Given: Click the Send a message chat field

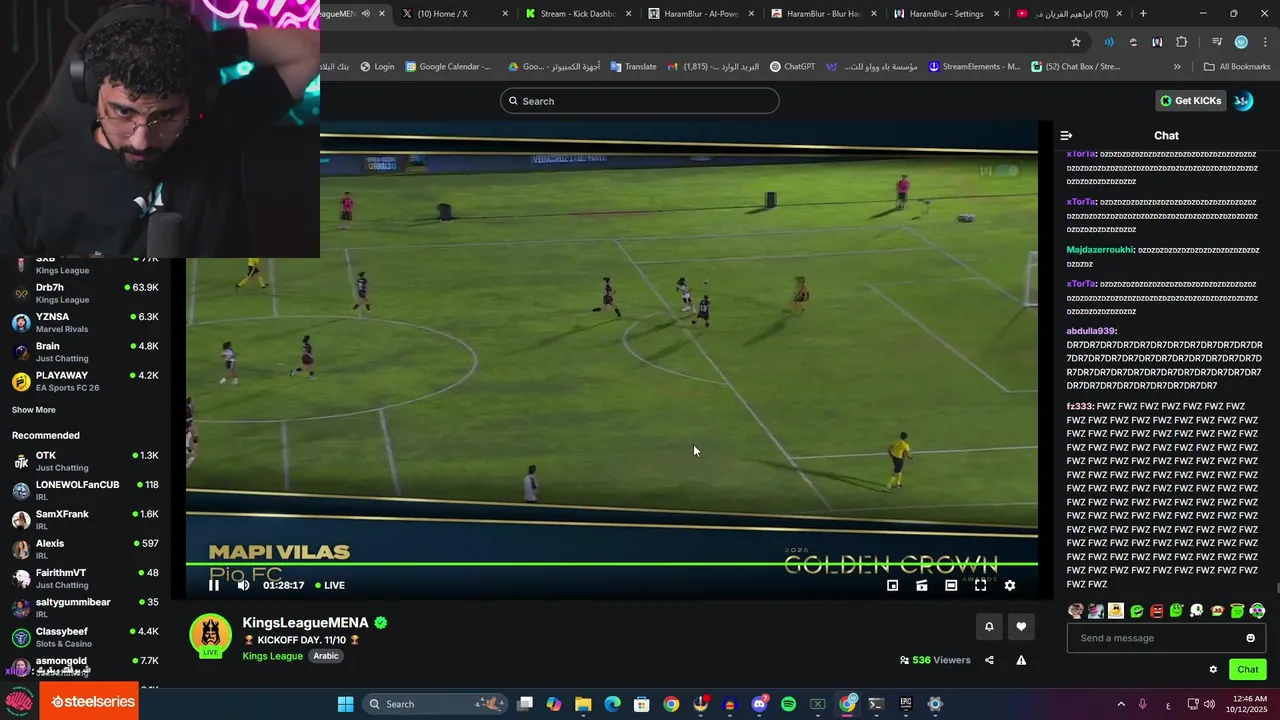Looking at the screenshot, I should (x=1166, y=638).
